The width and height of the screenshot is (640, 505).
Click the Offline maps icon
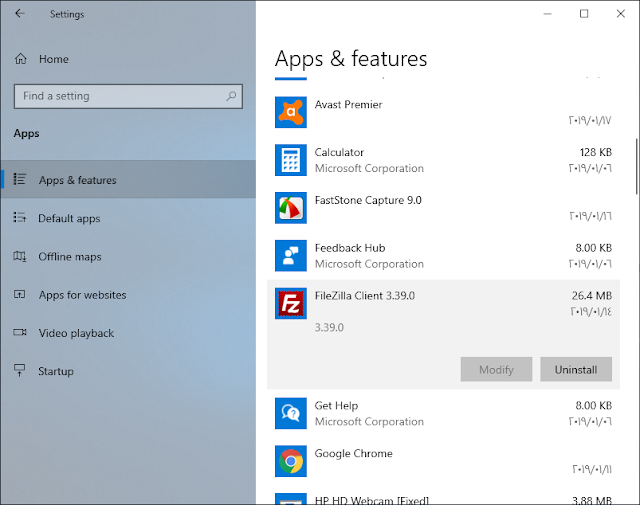(20, 256)
